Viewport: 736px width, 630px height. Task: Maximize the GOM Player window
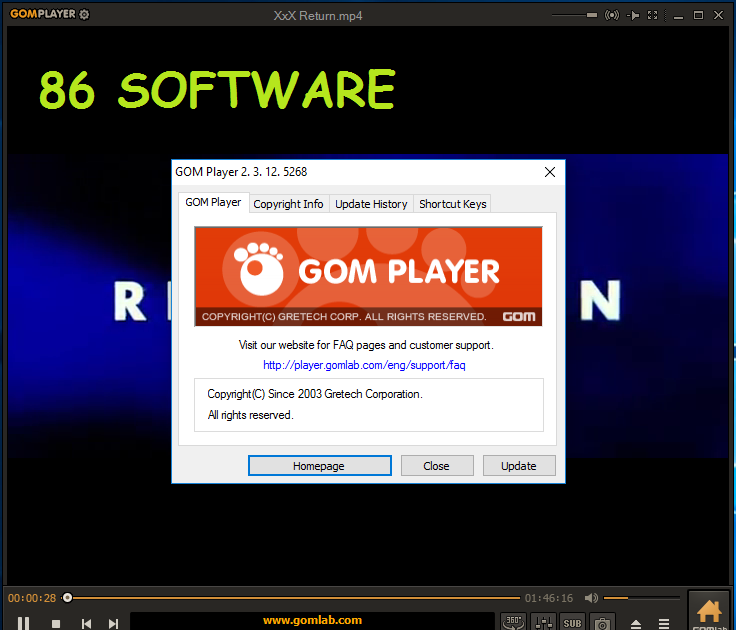pos(698,15)
